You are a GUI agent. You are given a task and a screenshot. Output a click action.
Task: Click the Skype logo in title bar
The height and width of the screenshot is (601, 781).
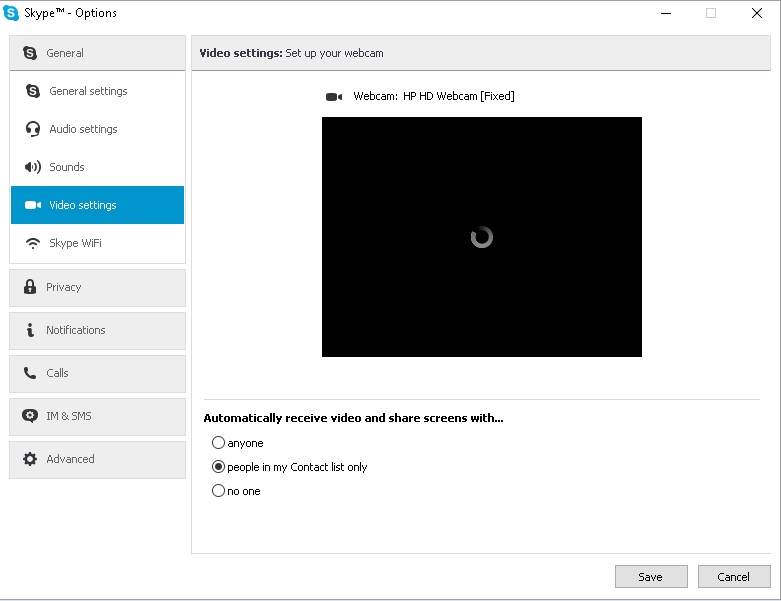(11, 12)
